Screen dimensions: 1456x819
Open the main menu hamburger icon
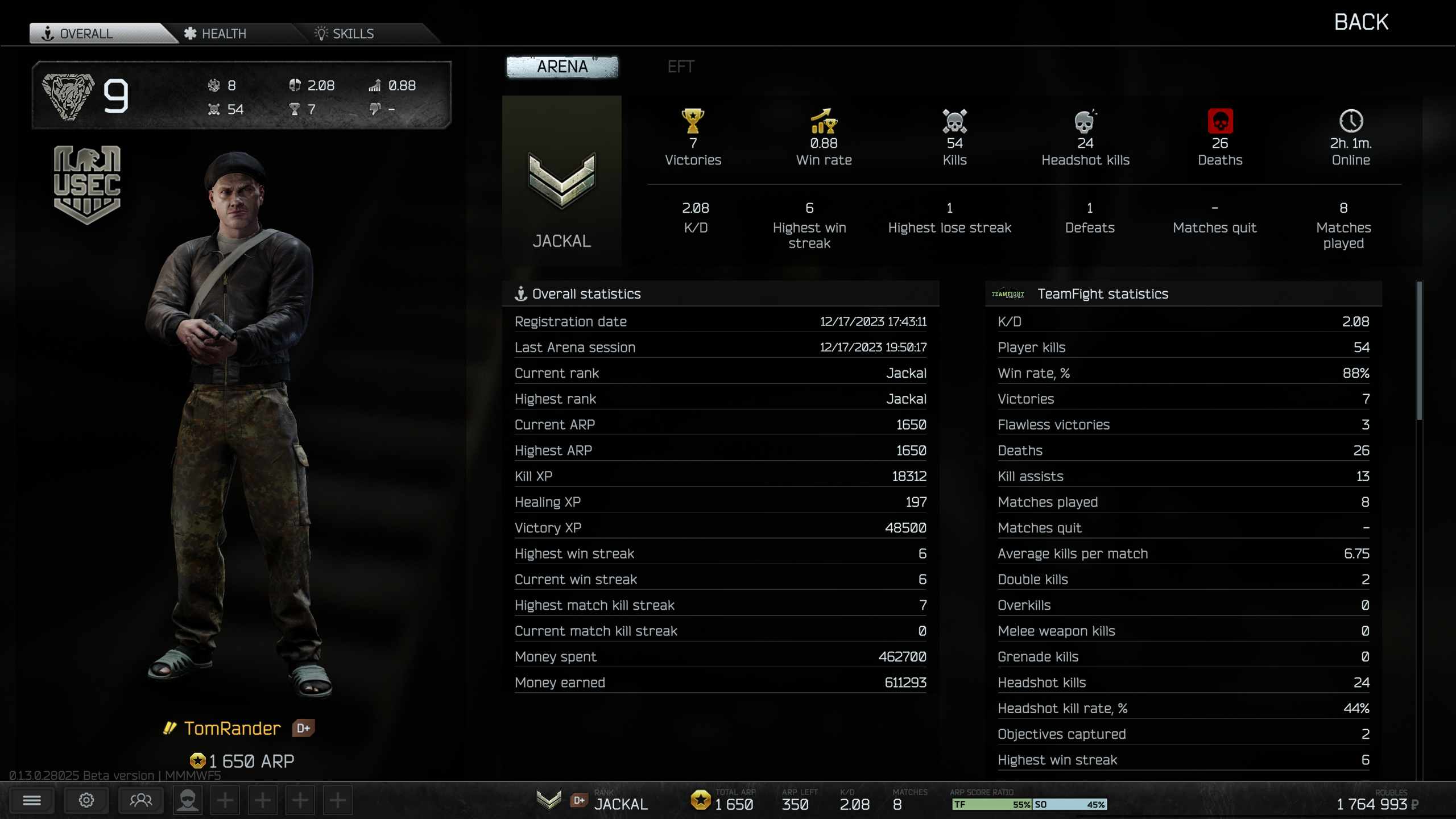click(x=32, y=800)
